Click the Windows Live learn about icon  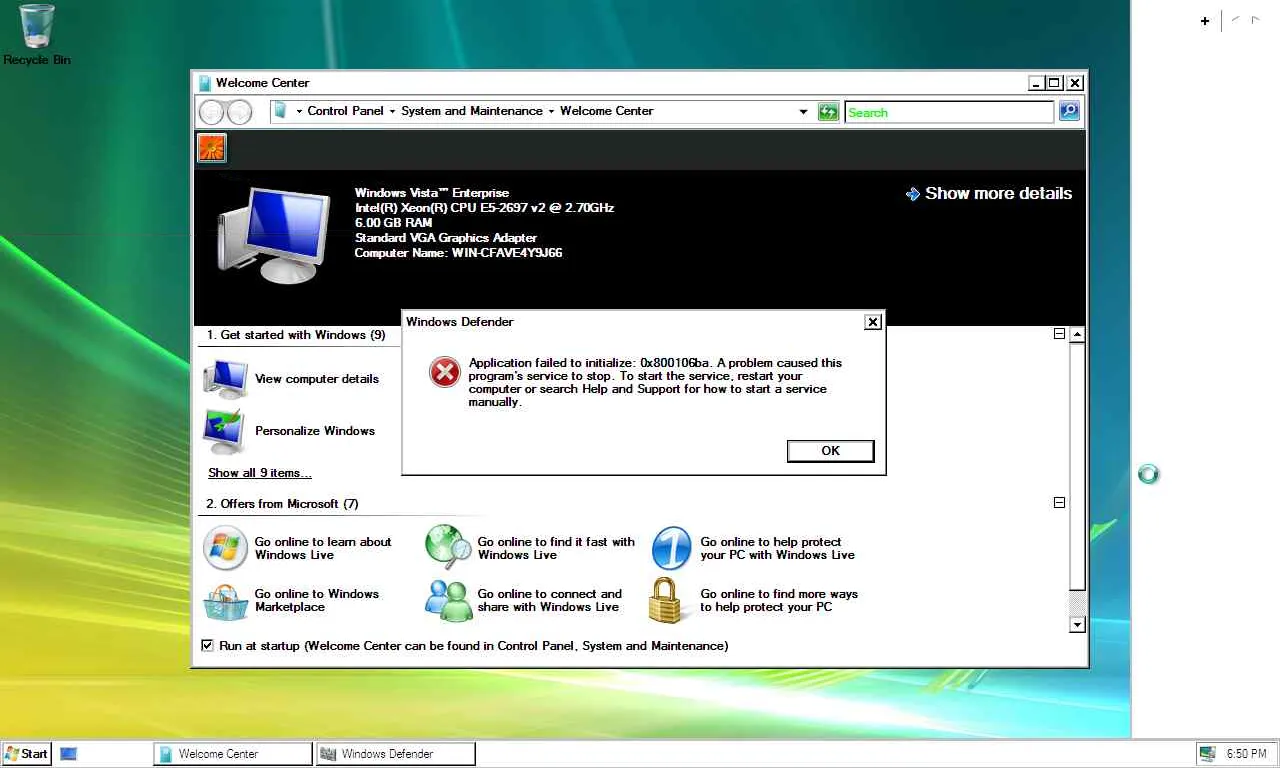[x=225, y=548]
